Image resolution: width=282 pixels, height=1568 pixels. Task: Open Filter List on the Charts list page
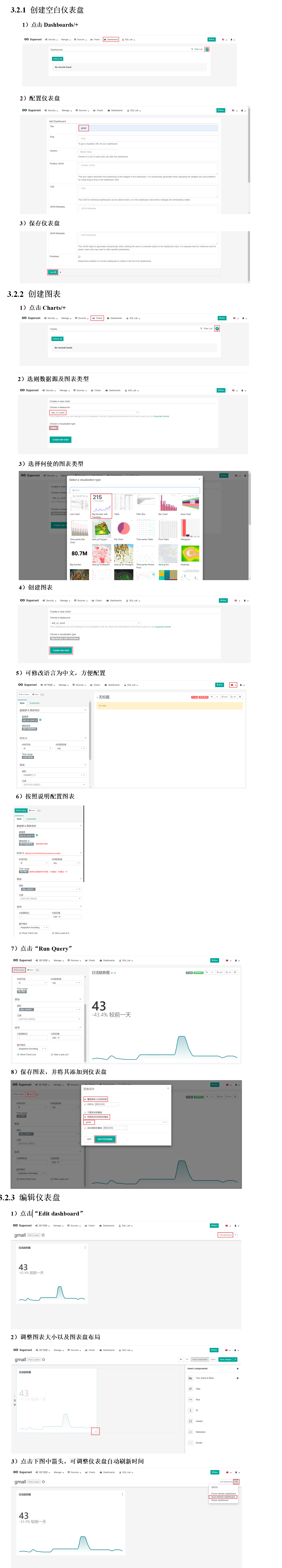point(207,329)
